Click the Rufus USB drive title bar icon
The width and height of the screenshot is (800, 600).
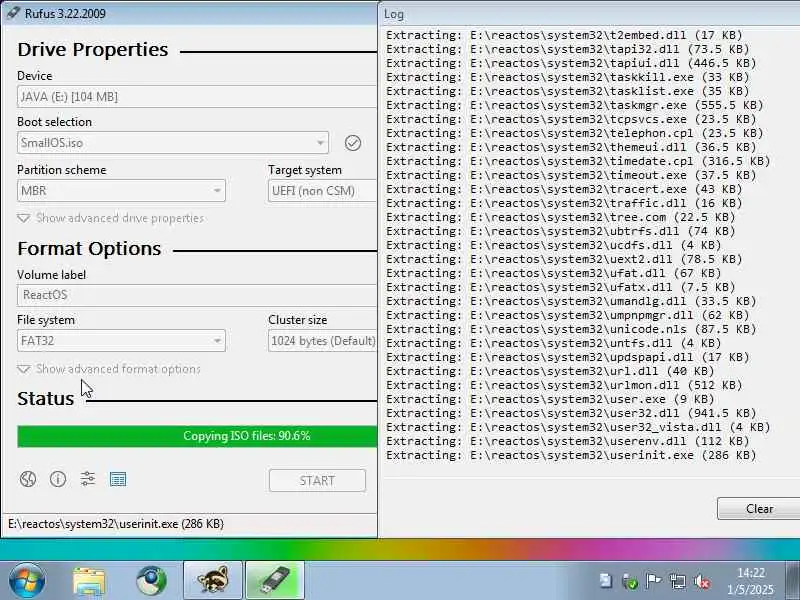point(13,13)
